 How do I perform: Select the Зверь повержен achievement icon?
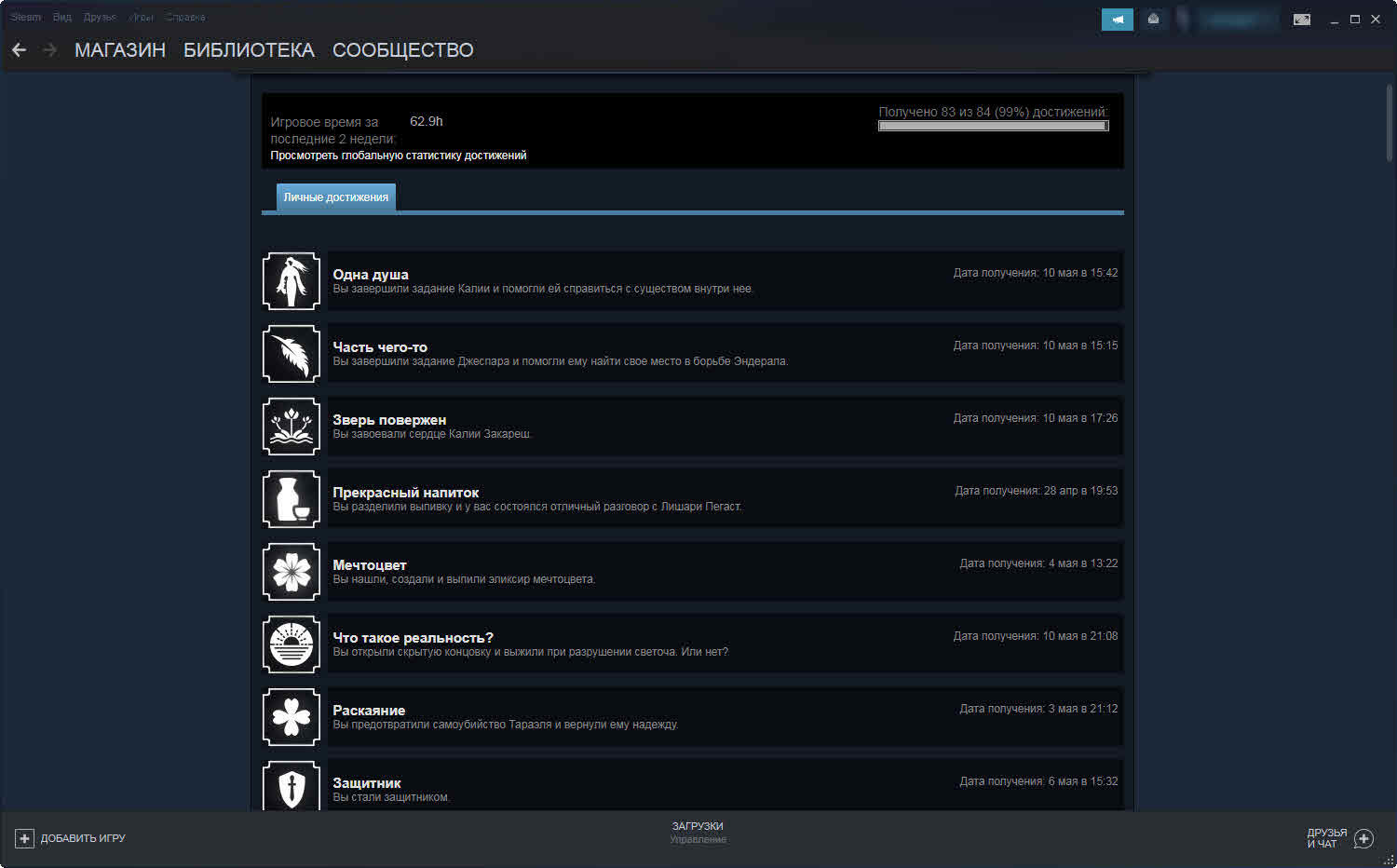tap(292, 427)
